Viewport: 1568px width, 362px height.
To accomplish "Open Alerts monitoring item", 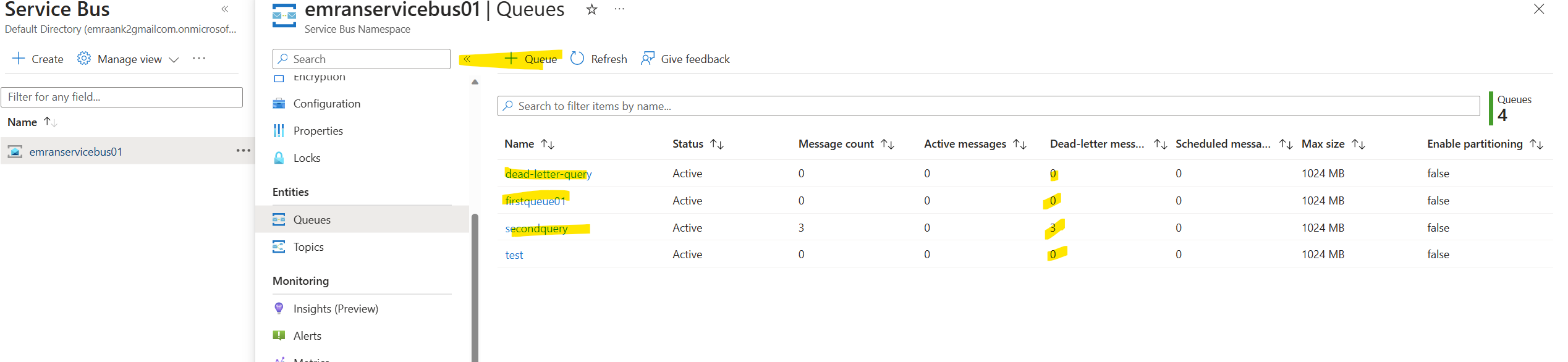I will pos(307,336).
